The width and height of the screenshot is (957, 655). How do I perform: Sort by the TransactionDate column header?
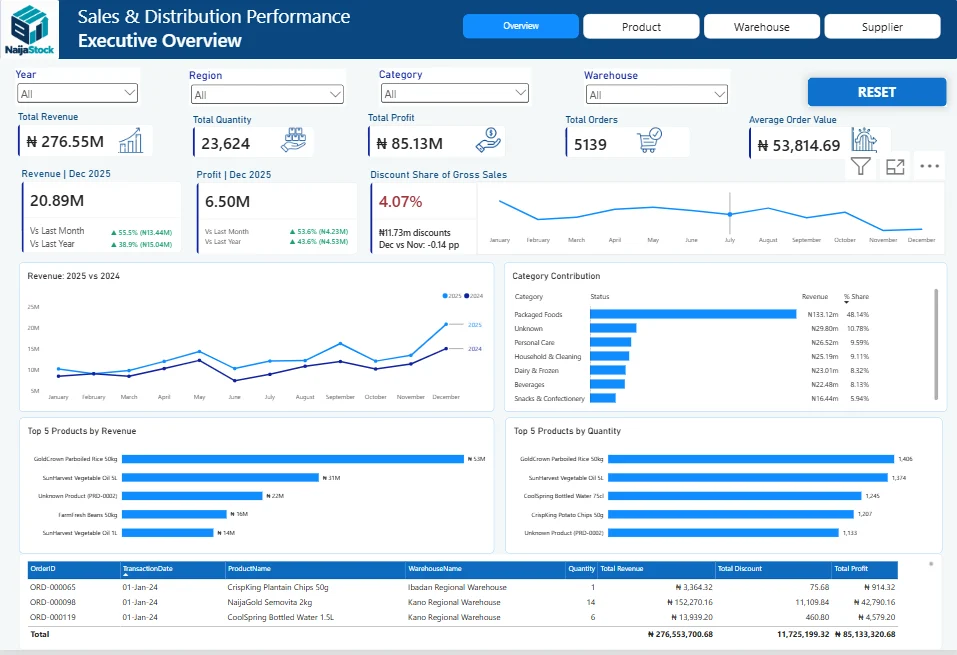tap(173, 569)
